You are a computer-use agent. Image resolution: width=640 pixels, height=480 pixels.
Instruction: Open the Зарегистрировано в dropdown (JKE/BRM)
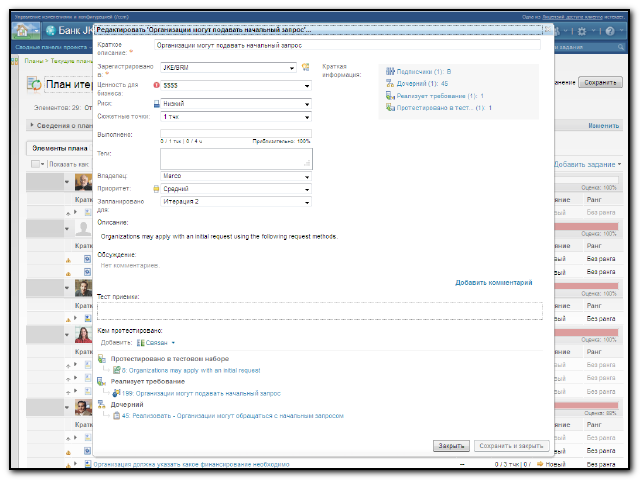coord(292,68)
